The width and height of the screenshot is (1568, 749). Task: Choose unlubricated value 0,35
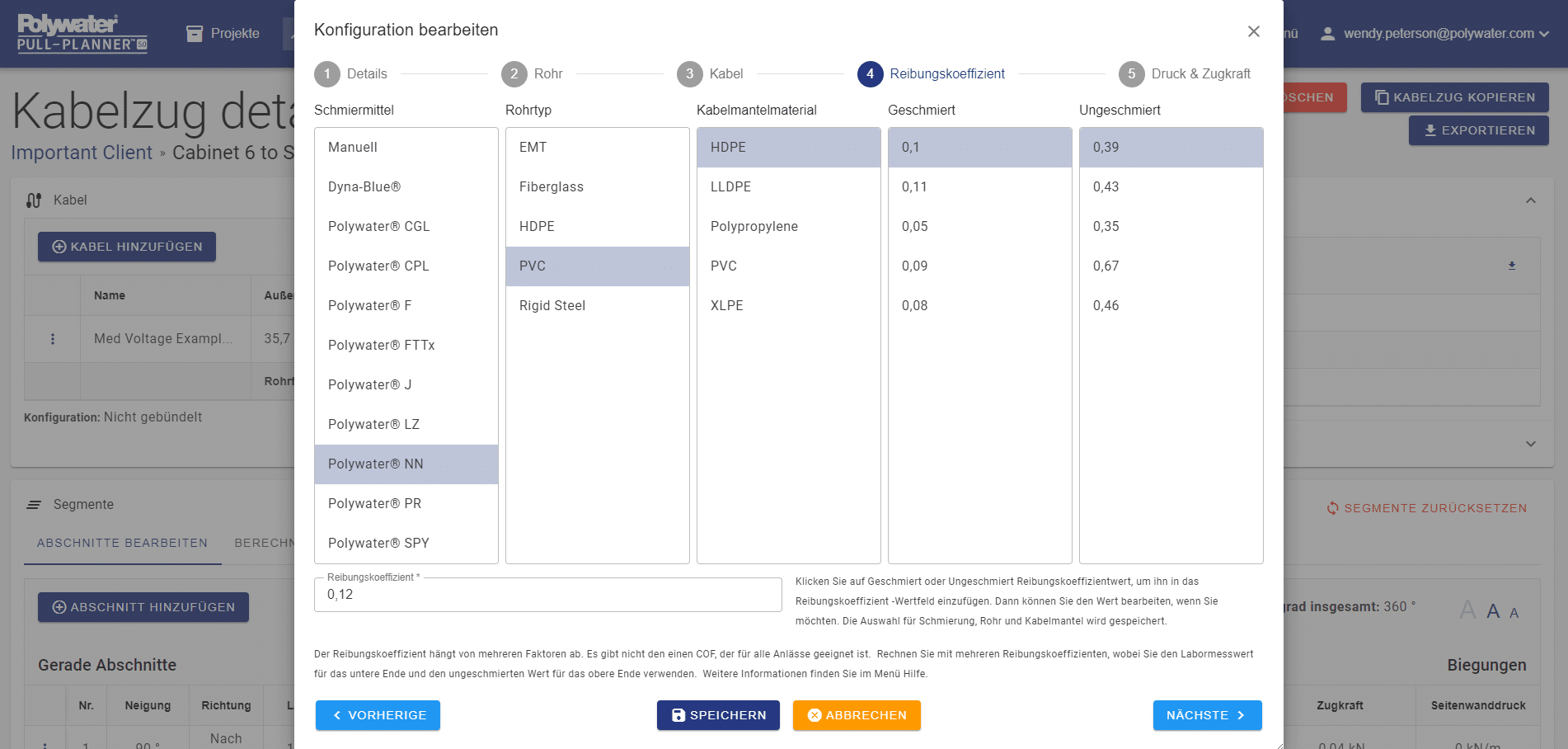click(x=1171, y=227)
